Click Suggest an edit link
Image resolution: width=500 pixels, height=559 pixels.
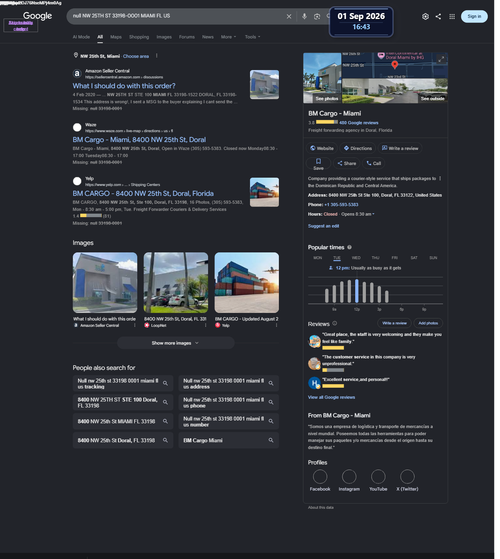click(323, 226)
